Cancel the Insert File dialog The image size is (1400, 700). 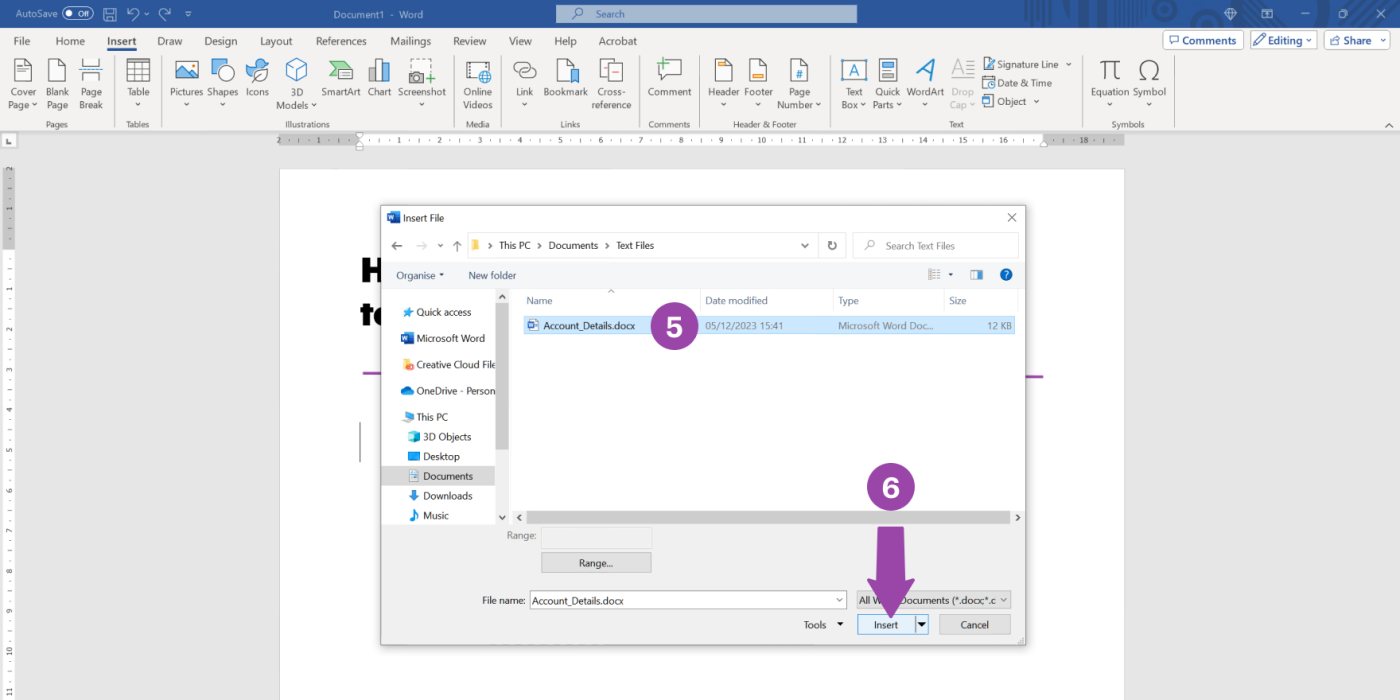coord(974,623)
